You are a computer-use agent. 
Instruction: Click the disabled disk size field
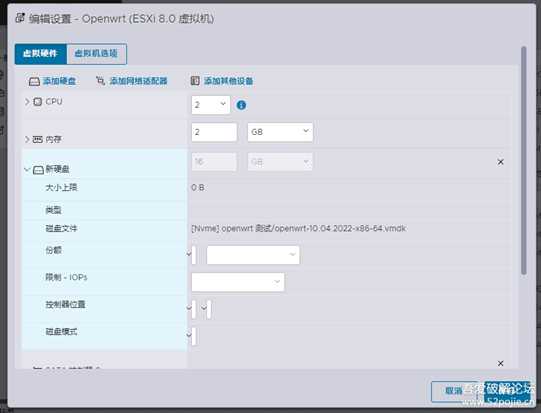tap(214, 162)
